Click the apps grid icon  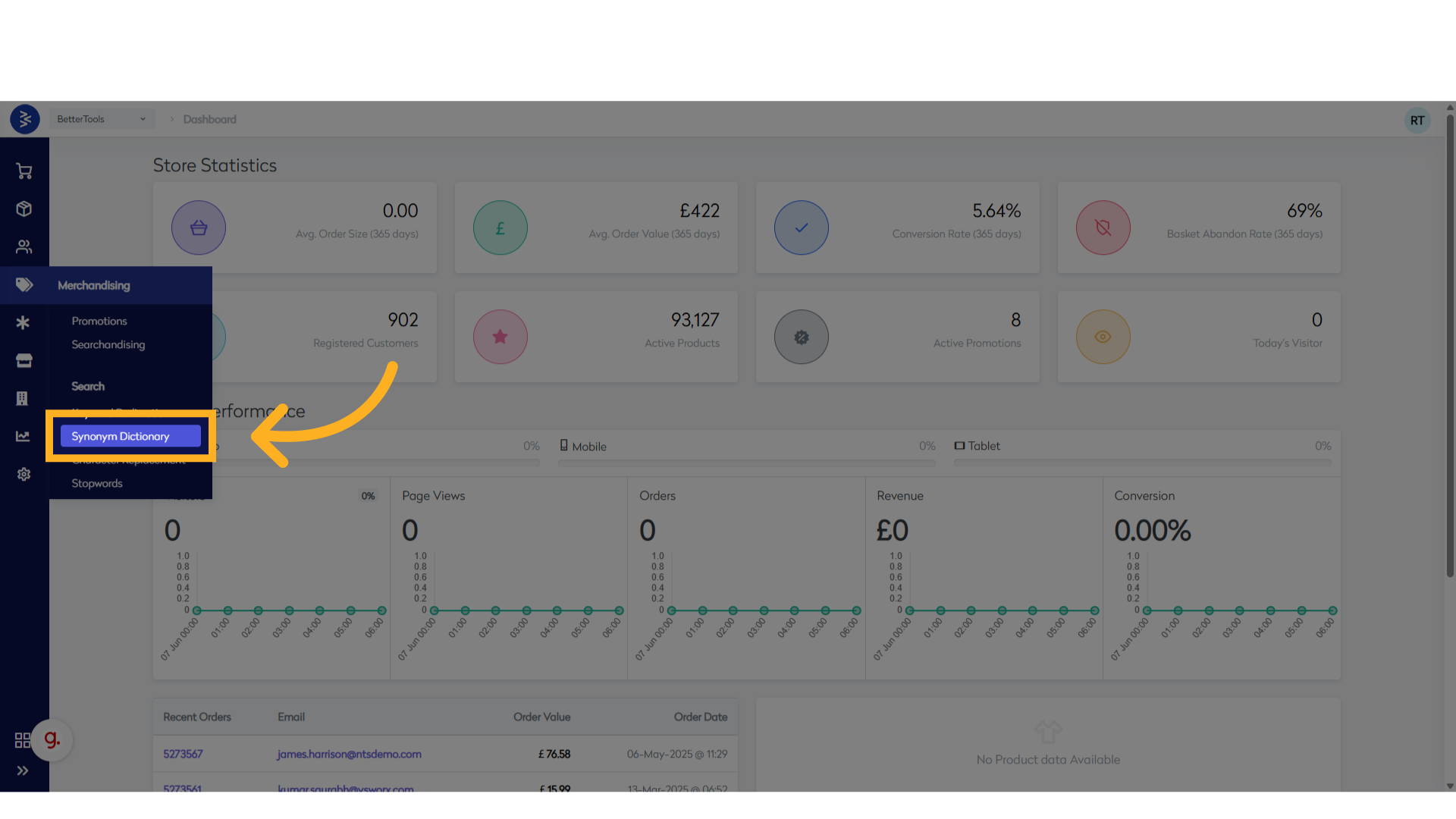(x=23, y=740)
